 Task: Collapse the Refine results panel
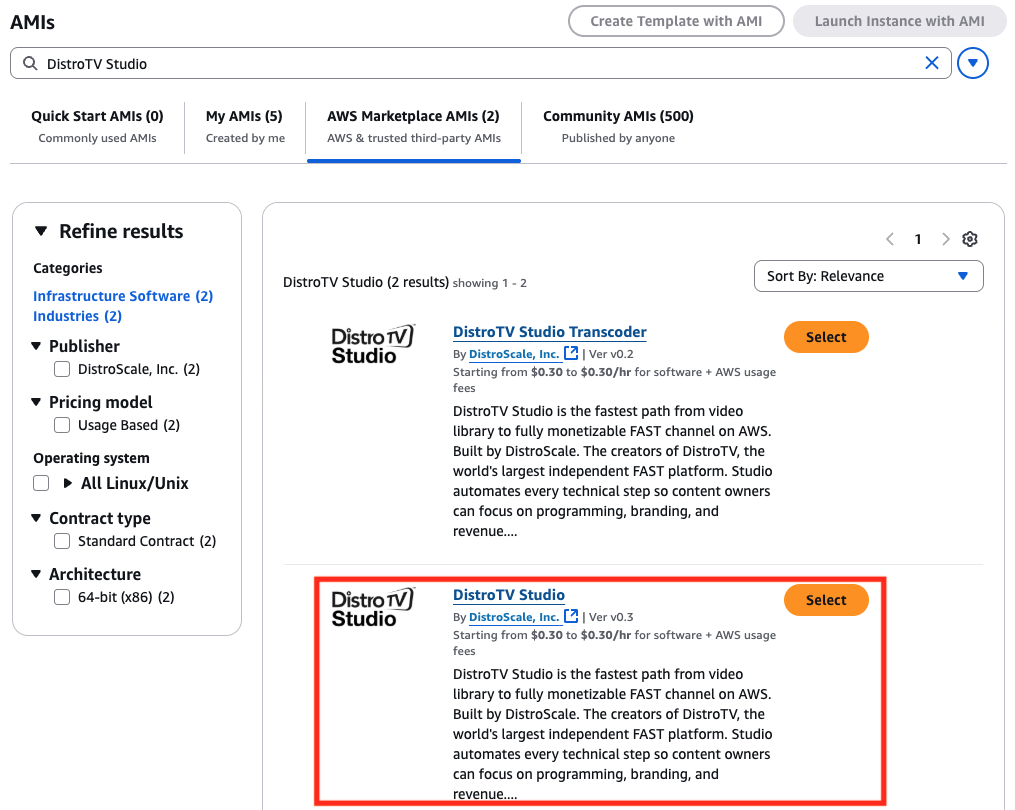41,231
